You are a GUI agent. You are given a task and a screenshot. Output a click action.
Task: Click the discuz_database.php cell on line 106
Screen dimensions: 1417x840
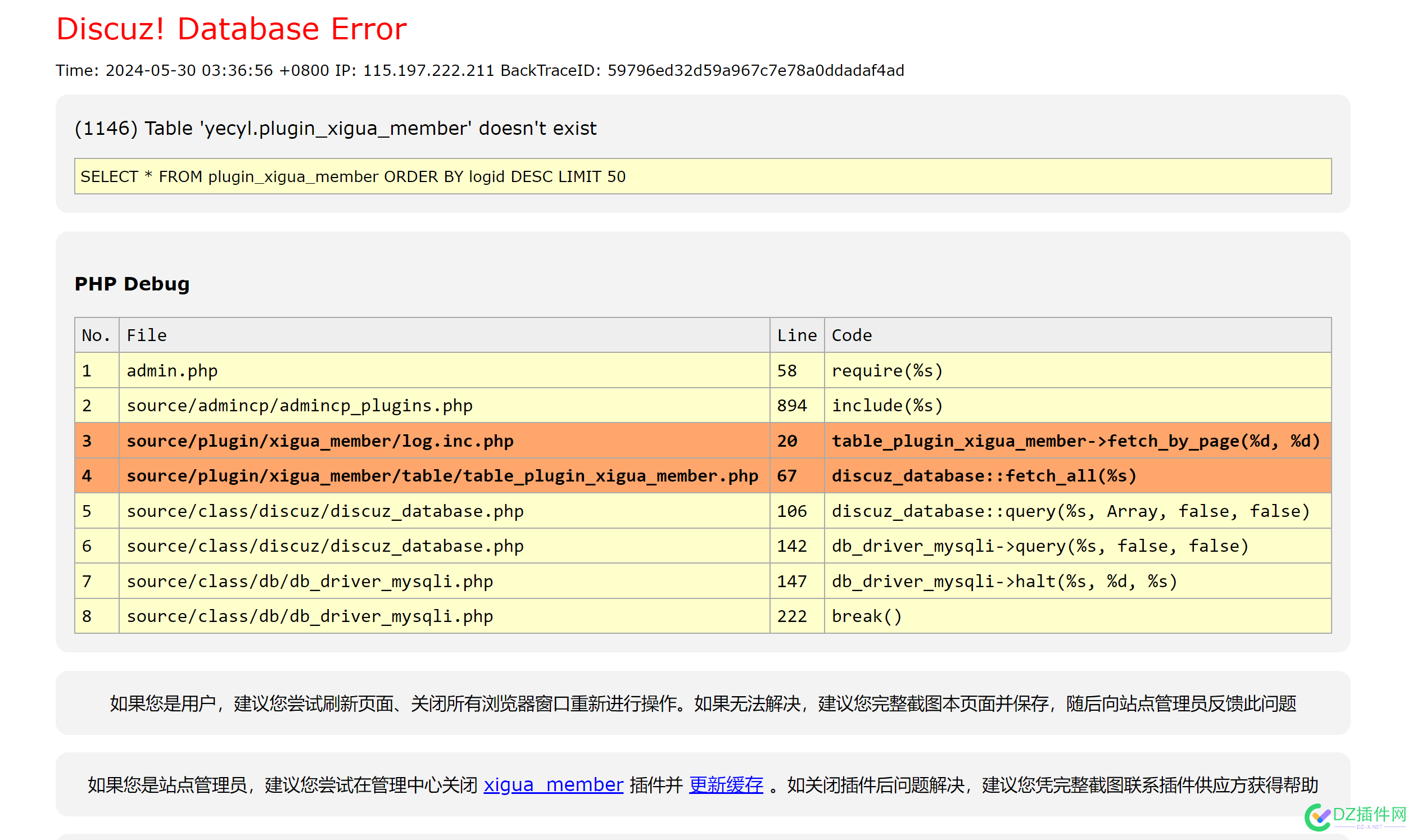[444, 511]
